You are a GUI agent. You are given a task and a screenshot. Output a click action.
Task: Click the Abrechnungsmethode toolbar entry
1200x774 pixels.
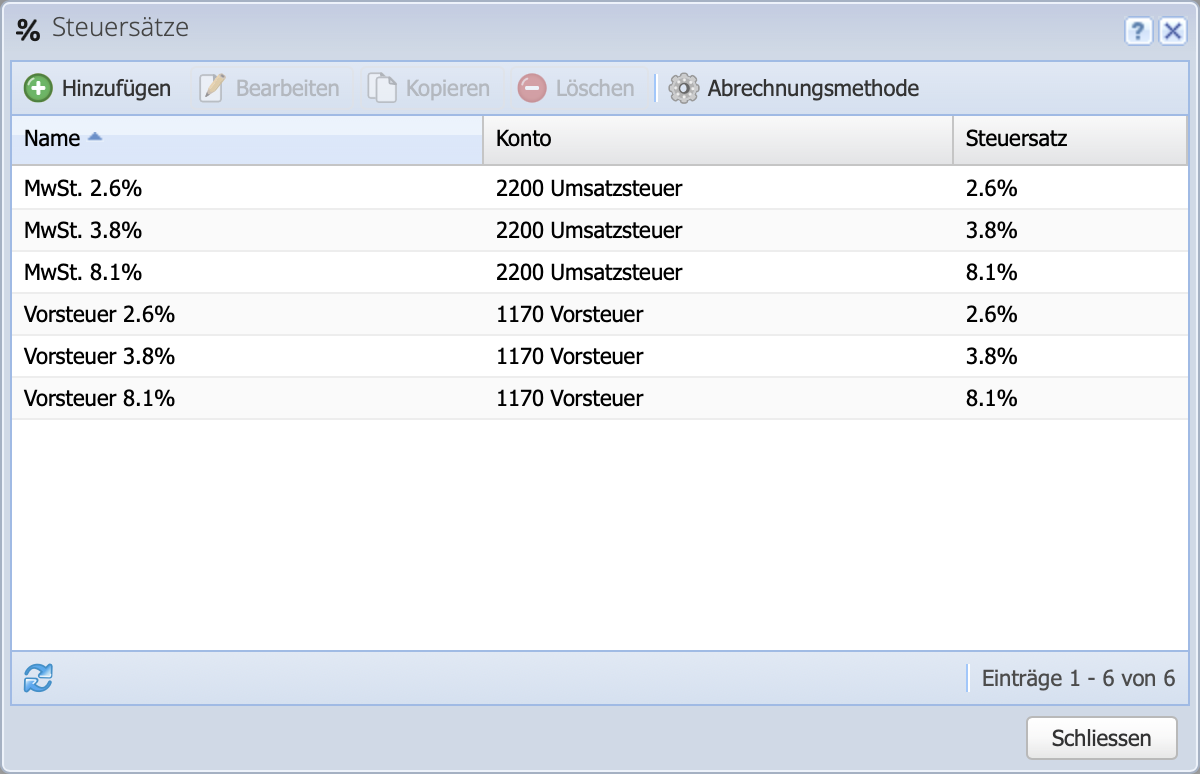(x=813, y=88)
